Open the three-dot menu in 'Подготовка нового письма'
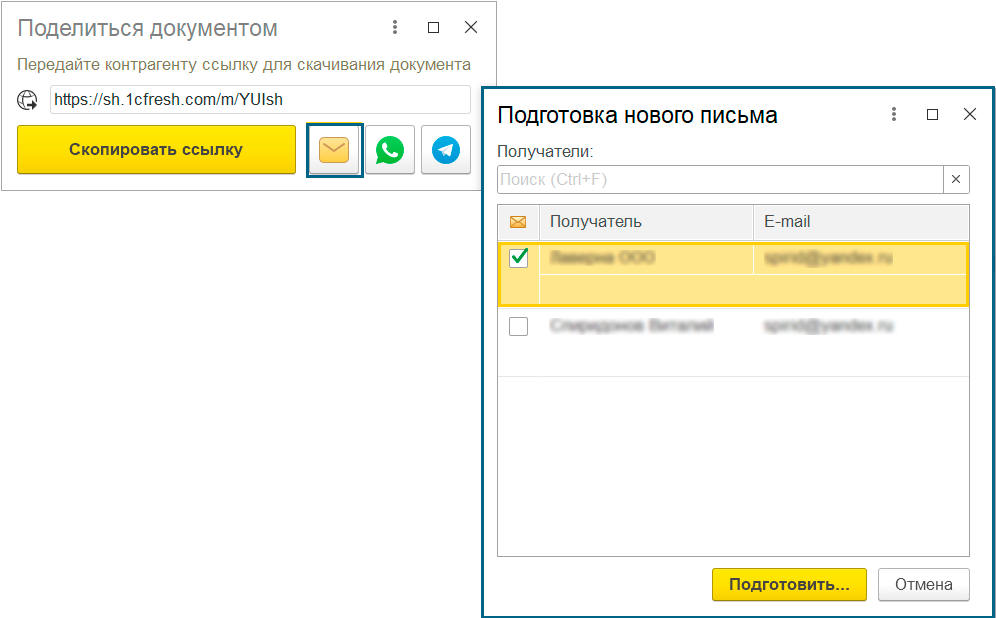 (x=893, y=114)
